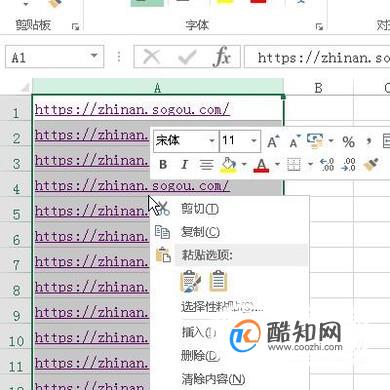Apply comma style in mini toolbar
The width and height of the screenshot is (390, 390).
[369, 142]
